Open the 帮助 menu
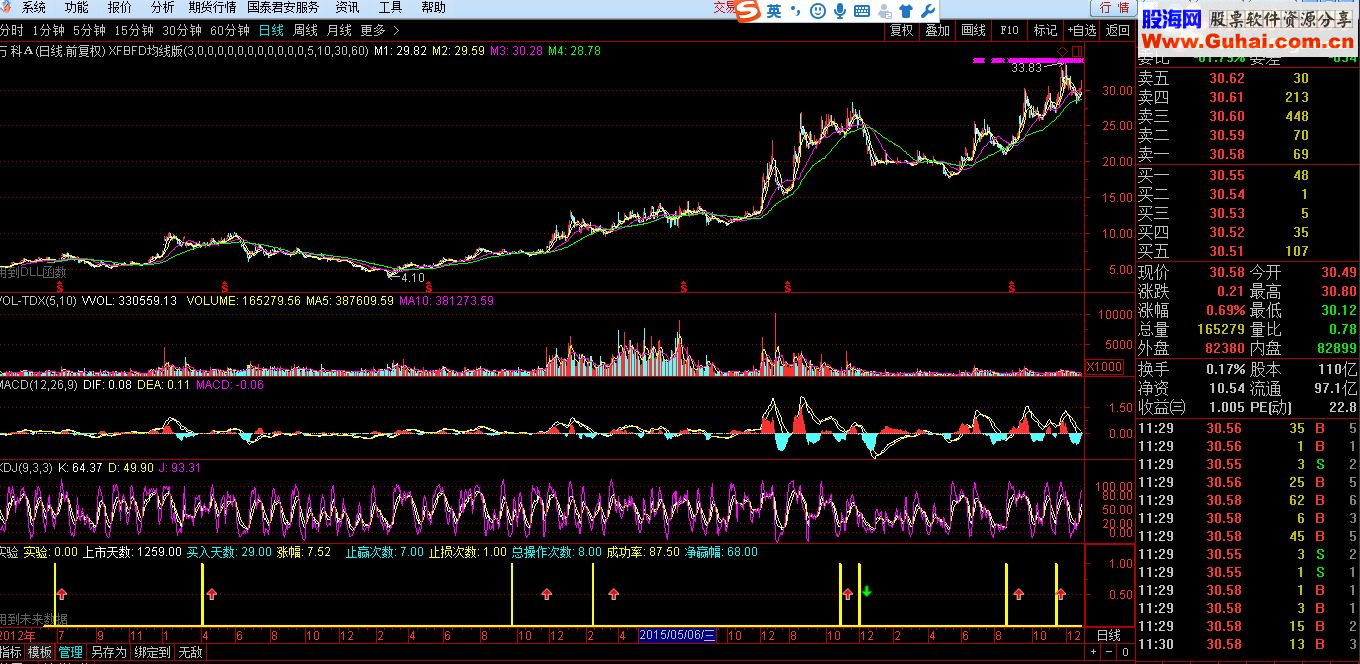The width and height of the screenshot is (1360, 664). point(434,8)
